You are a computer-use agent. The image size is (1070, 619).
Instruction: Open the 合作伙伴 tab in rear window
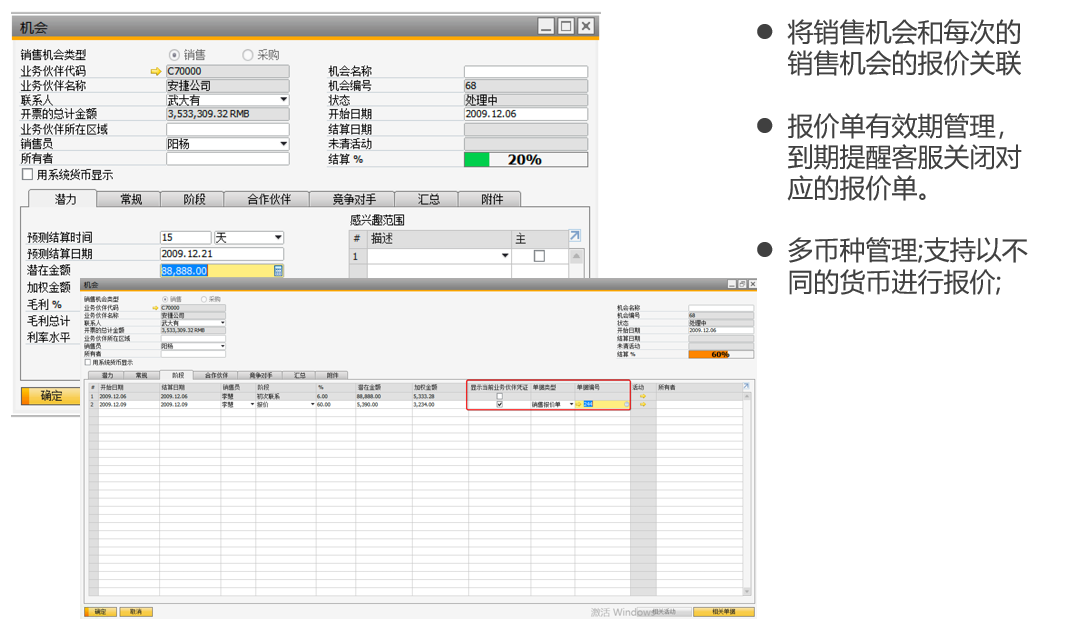tap(268, 199)
